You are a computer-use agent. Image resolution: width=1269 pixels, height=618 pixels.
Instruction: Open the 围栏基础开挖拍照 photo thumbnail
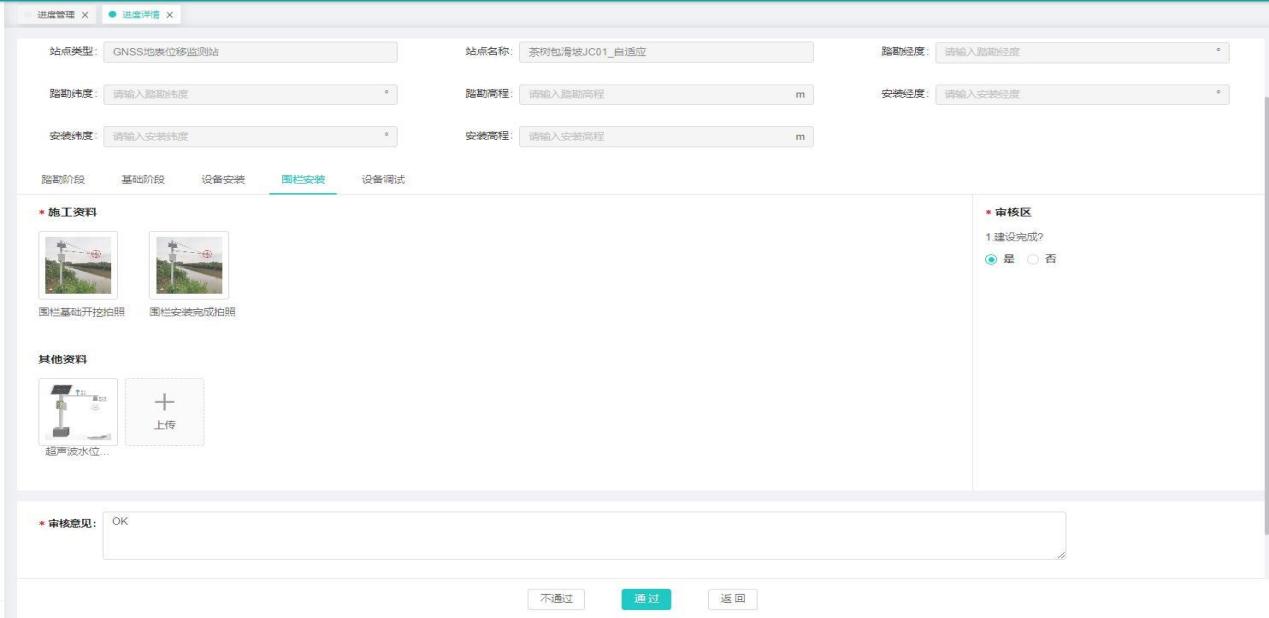pyautogui.click(x=78, y=265)
